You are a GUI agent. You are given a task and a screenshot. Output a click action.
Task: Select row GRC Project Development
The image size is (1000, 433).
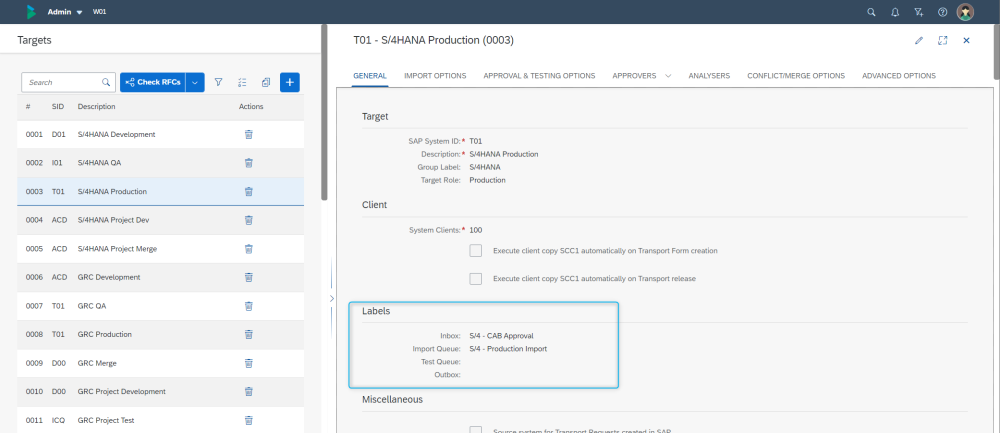(161, 392)
